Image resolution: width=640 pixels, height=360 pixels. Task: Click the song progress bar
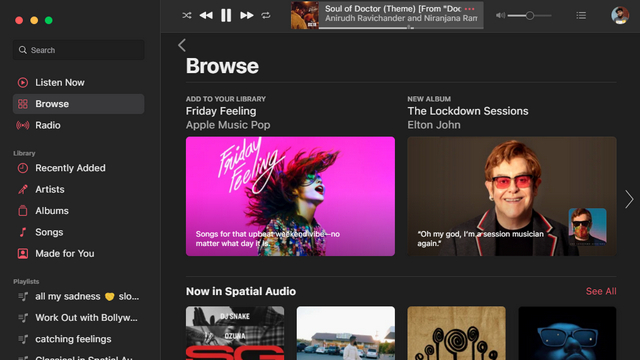tap(401, 28)
